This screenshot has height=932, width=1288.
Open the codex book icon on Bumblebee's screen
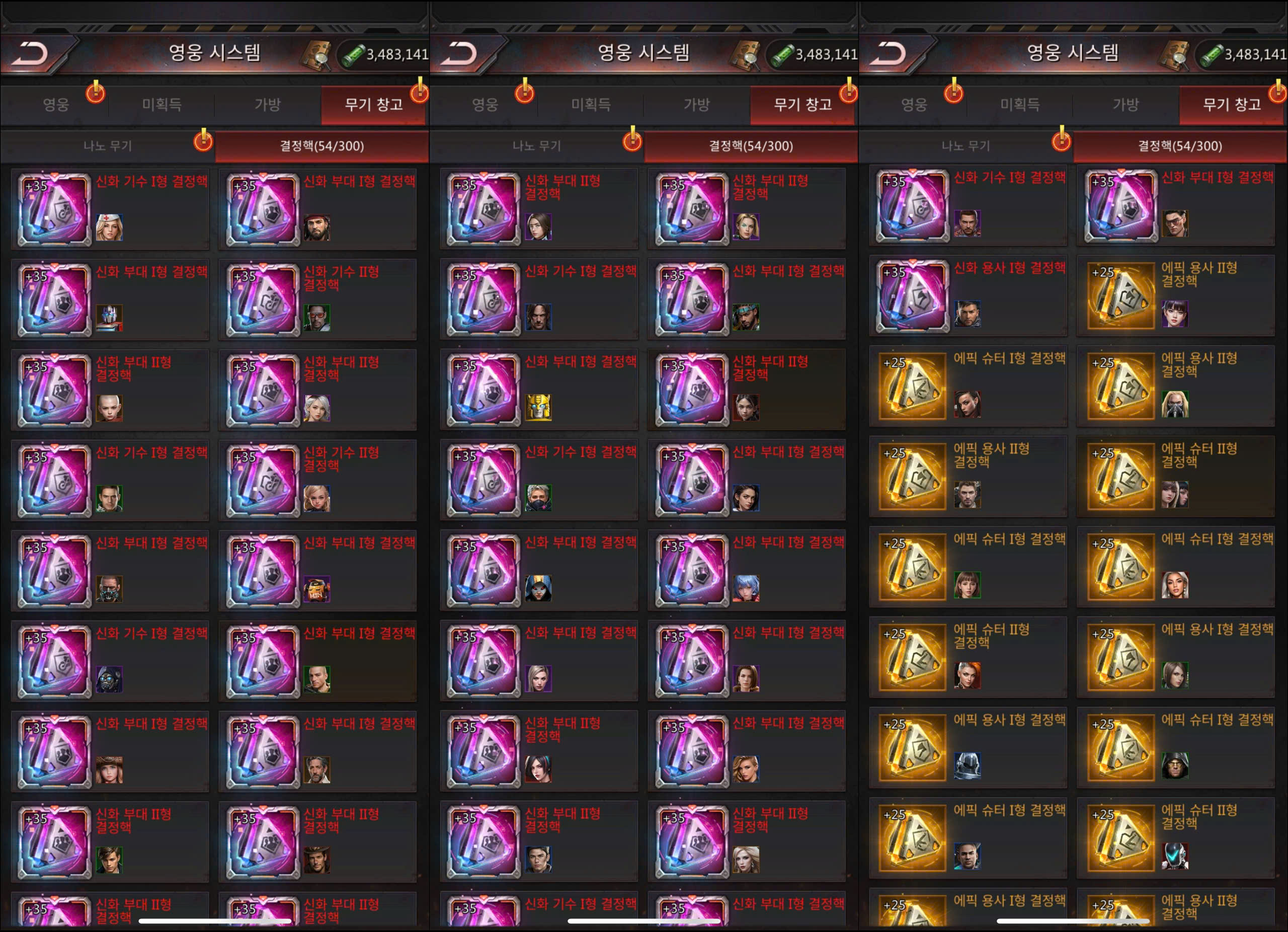746,55
